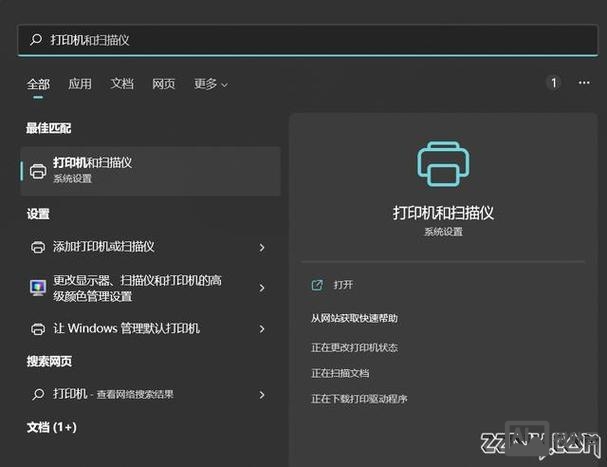Expand arrow for 让 Windows 管理默认打印机
The width and height of the screenshot is (607, 467).
click(262, 329)
